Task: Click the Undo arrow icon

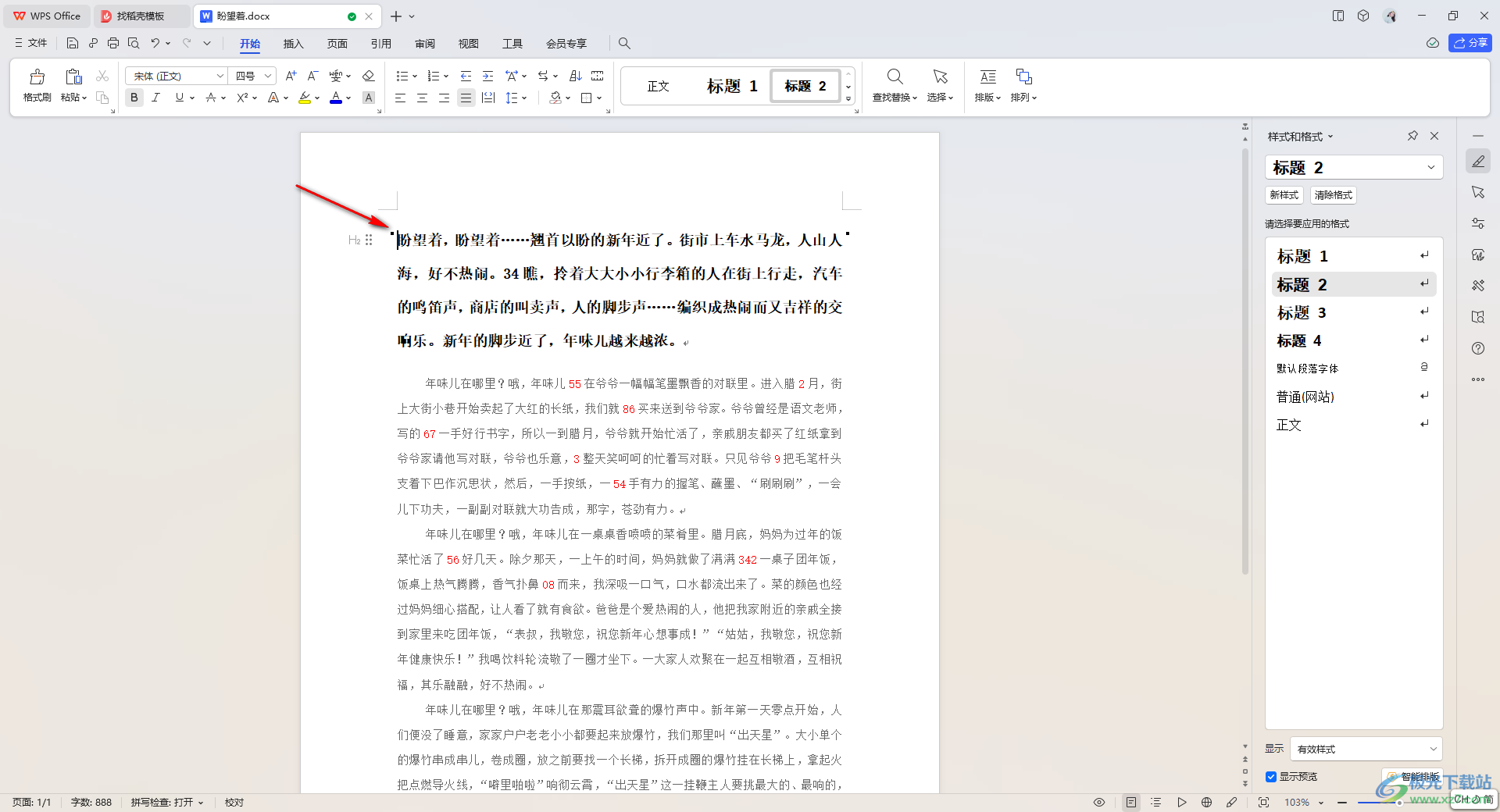Action: point(155,43)
